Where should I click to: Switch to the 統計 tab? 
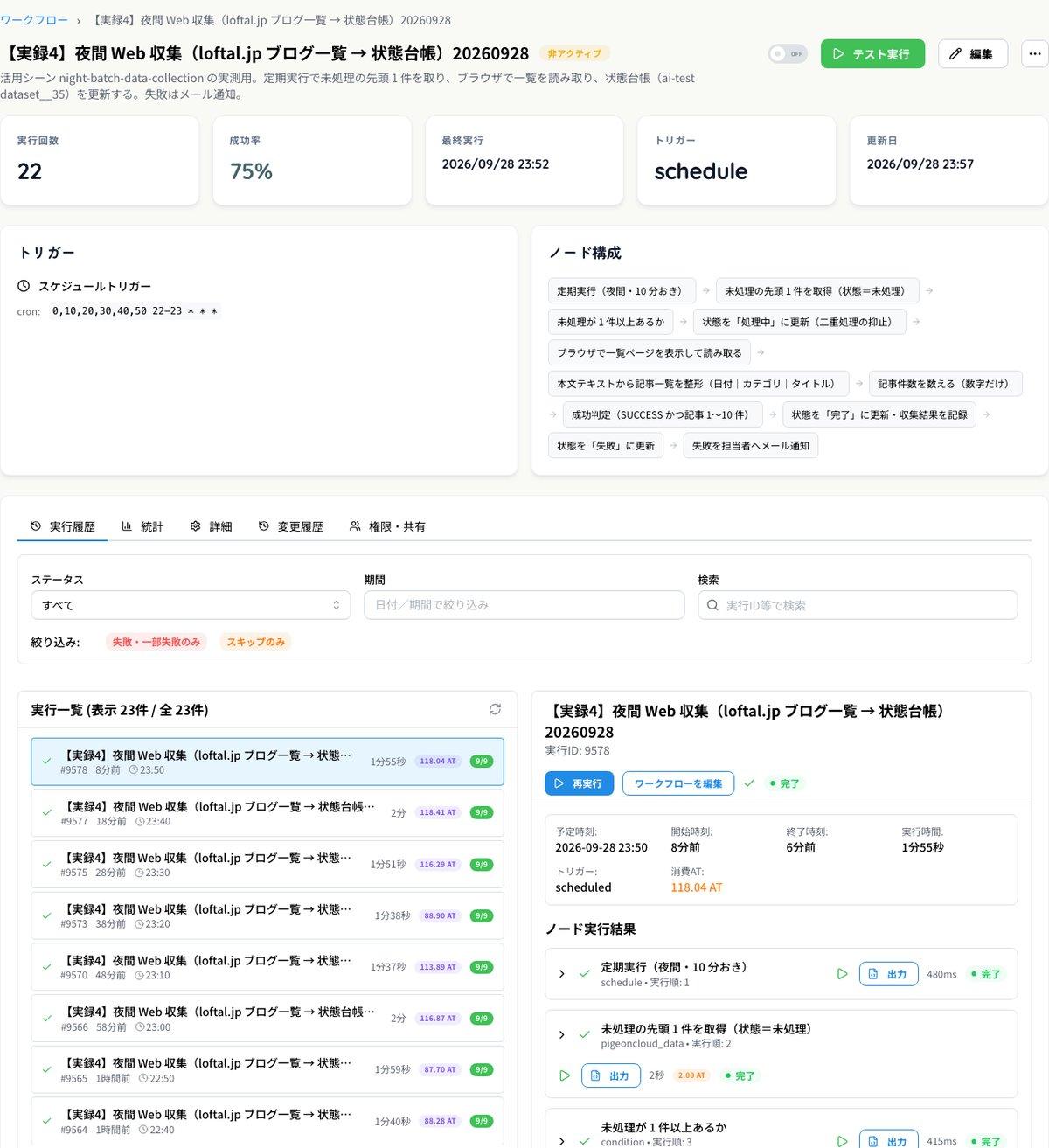142,526
